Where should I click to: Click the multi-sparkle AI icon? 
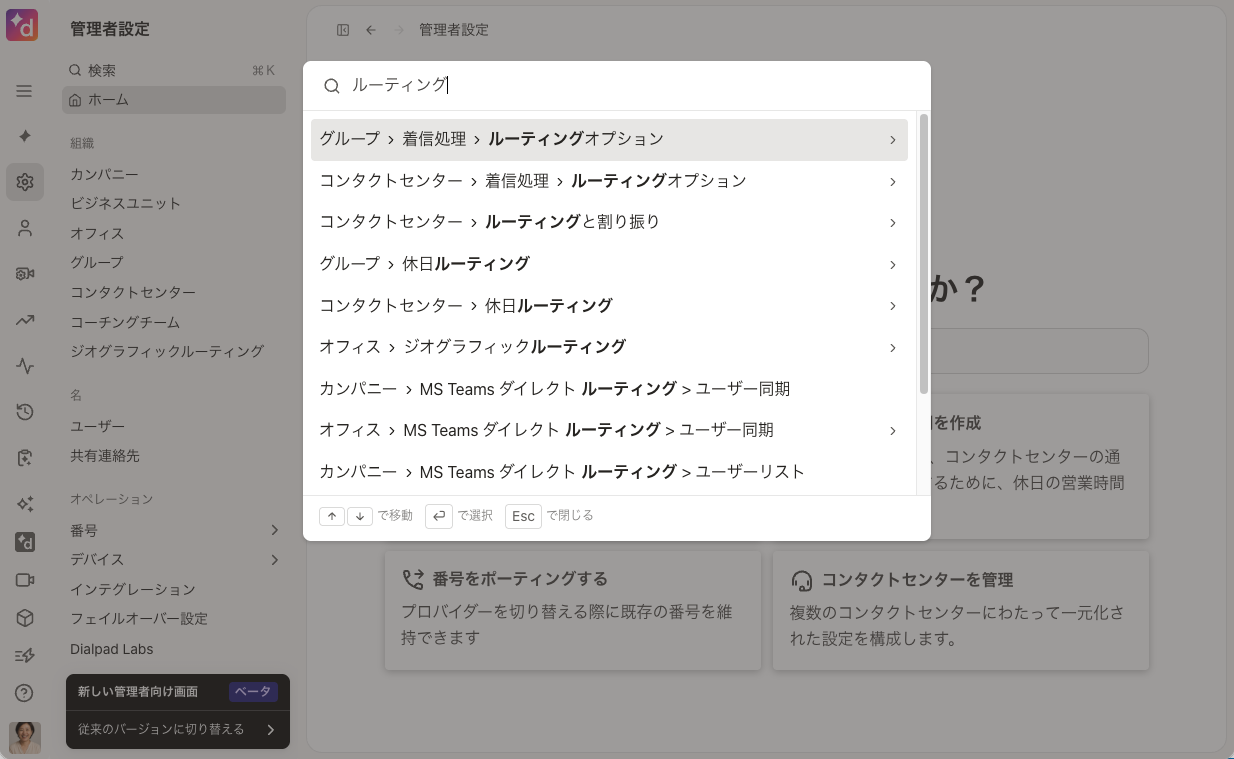click(25, 504)
